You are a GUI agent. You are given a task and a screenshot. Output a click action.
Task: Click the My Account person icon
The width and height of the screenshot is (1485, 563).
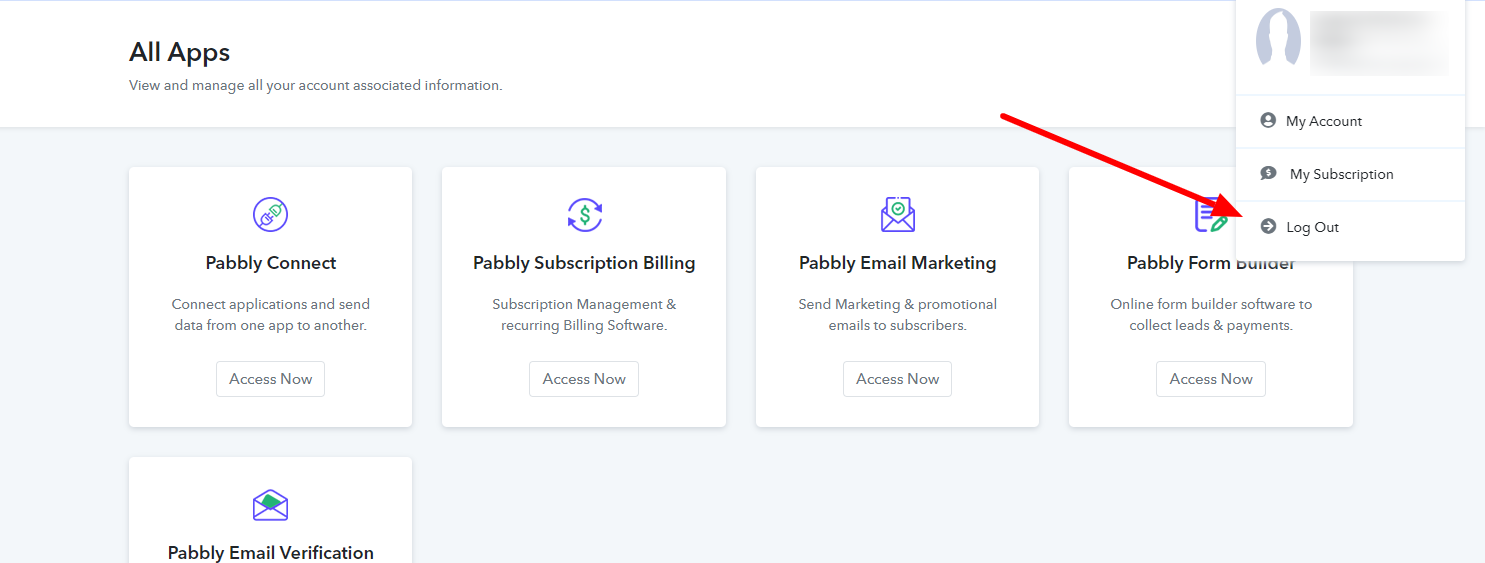(x=1268, y=120)
